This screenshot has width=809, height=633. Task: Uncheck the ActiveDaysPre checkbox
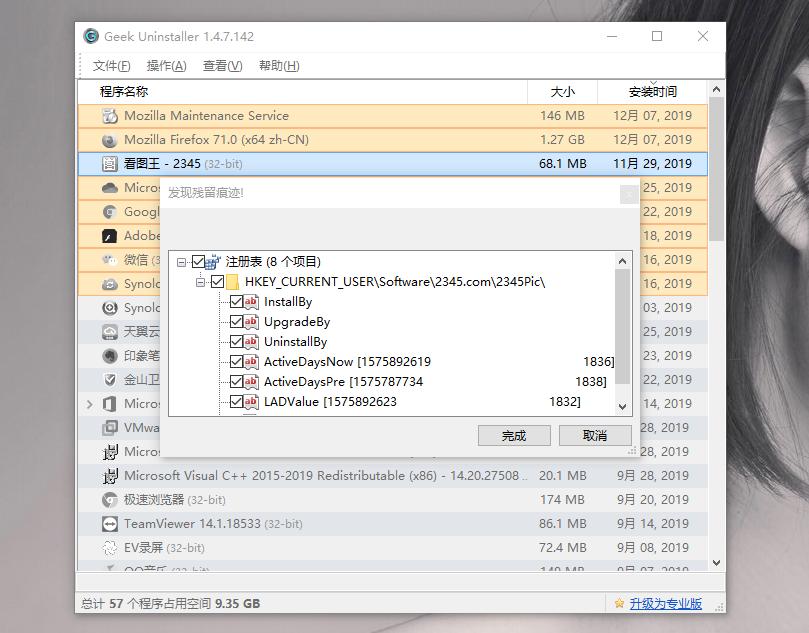click(x=236, y=382)
